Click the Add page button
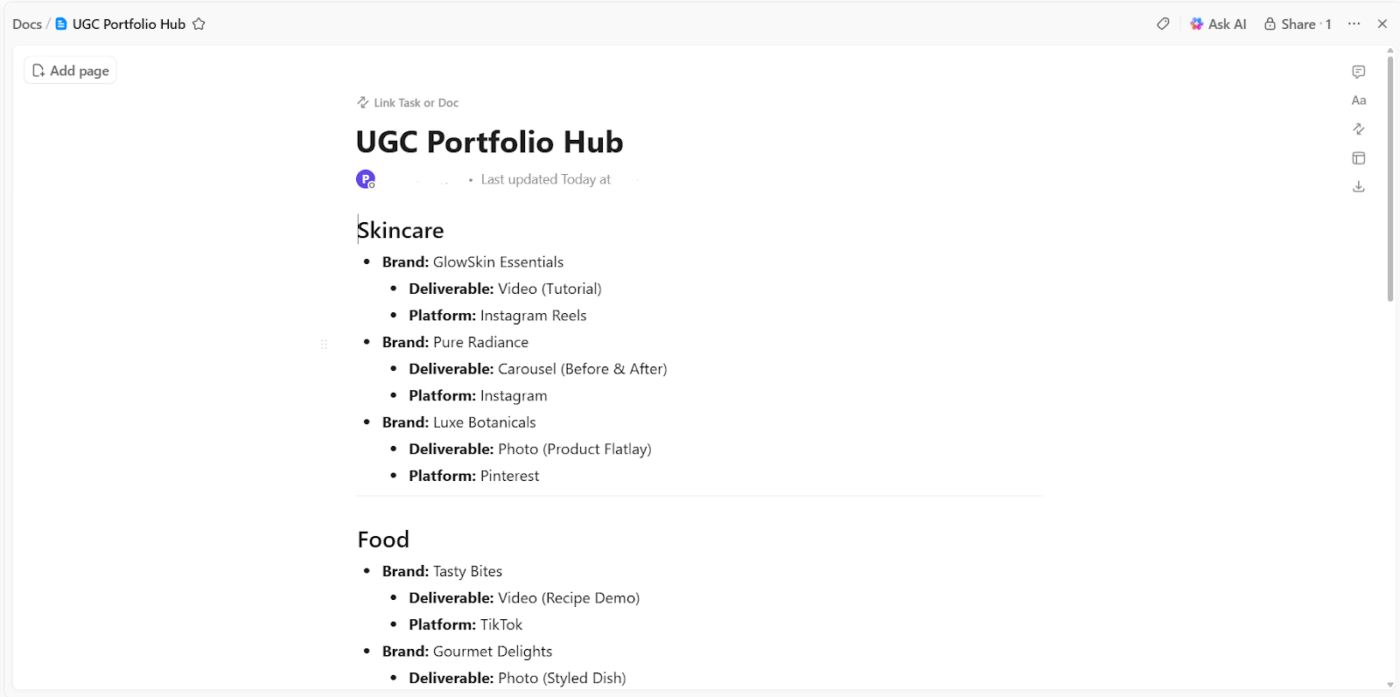Viewport: 1400px width, 697px height. click(69, 70)
